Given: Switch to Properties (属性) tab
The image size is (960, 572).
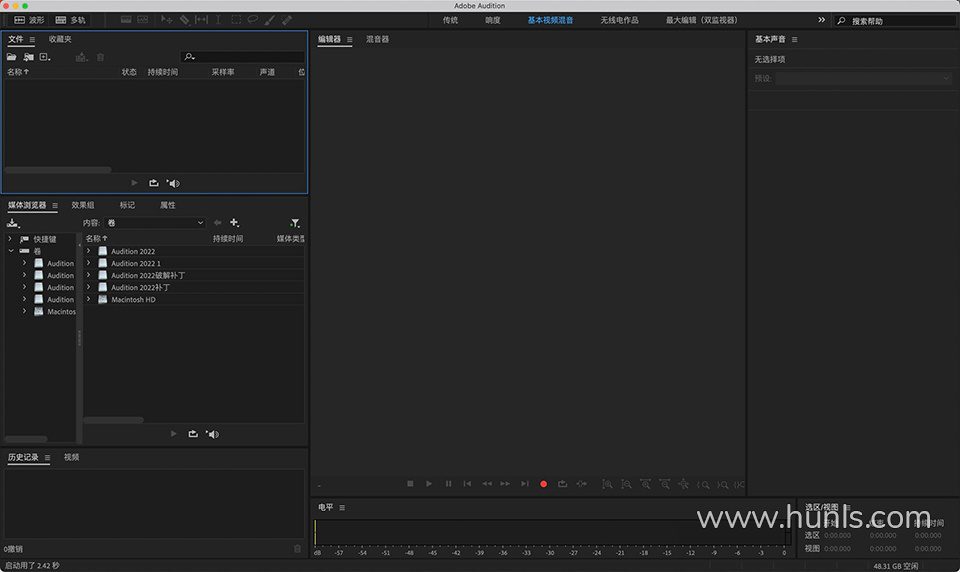Looking at the screenshot, I should click(167, 205).
